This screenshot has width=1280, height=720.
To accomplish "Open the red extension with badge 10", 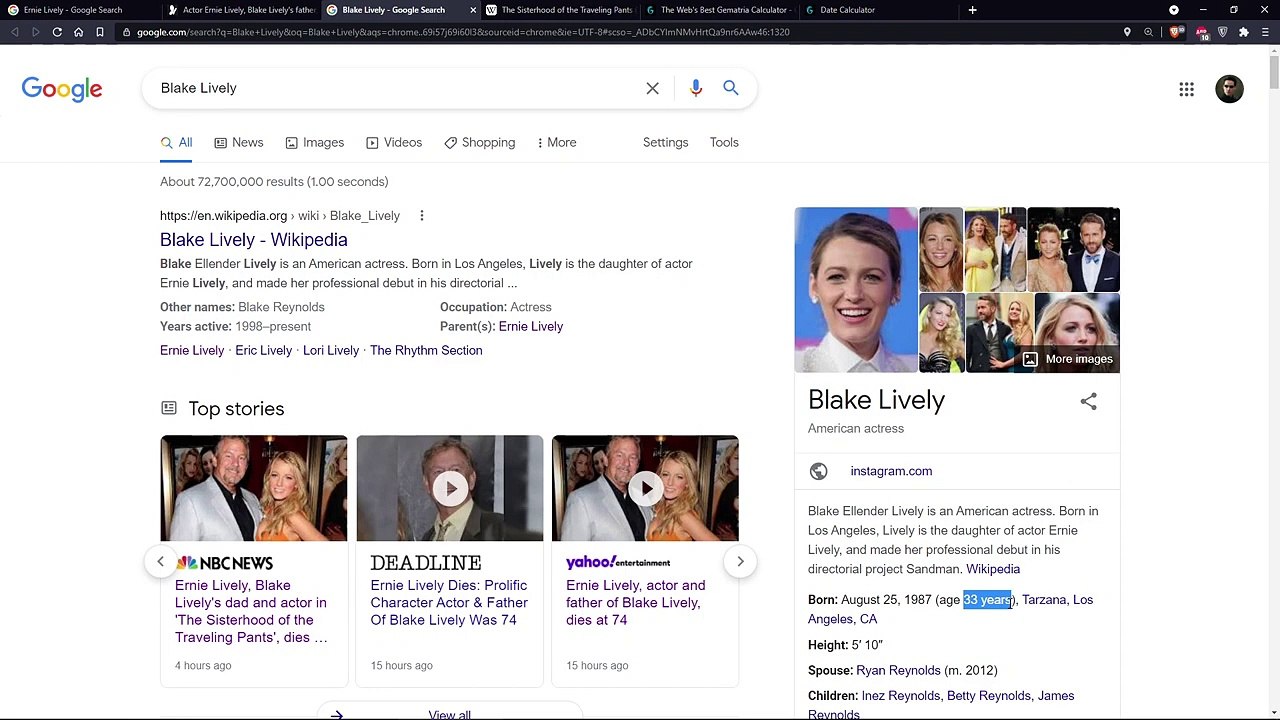I will point(1203,33).
